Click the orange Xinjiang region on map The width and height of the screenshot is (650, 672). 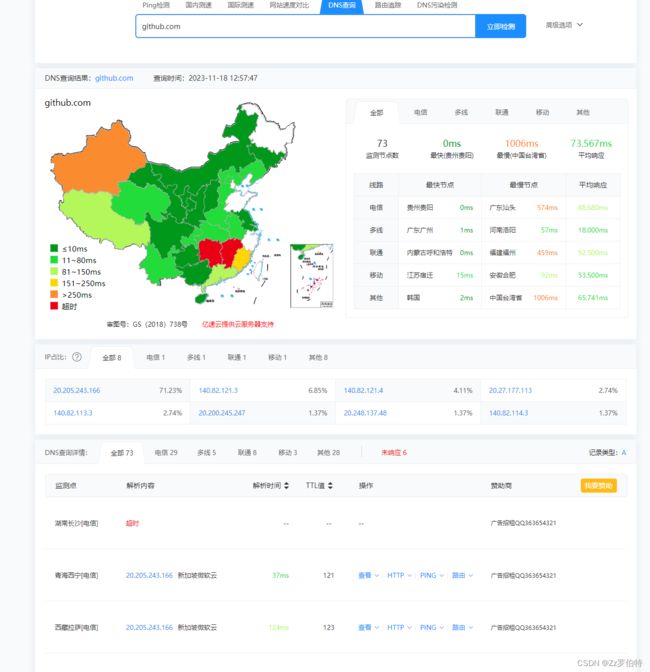click(x=96, y=159)
